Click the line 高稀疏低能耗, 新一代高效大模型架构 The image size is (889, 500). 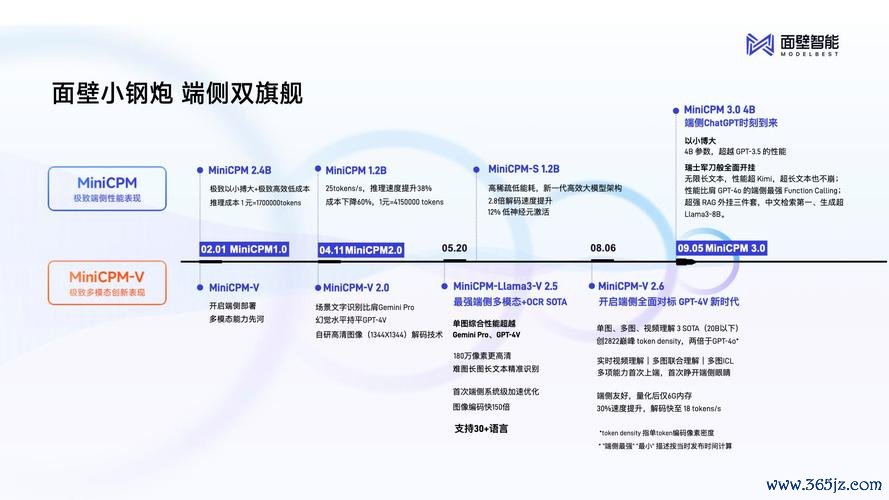(554, 188)
